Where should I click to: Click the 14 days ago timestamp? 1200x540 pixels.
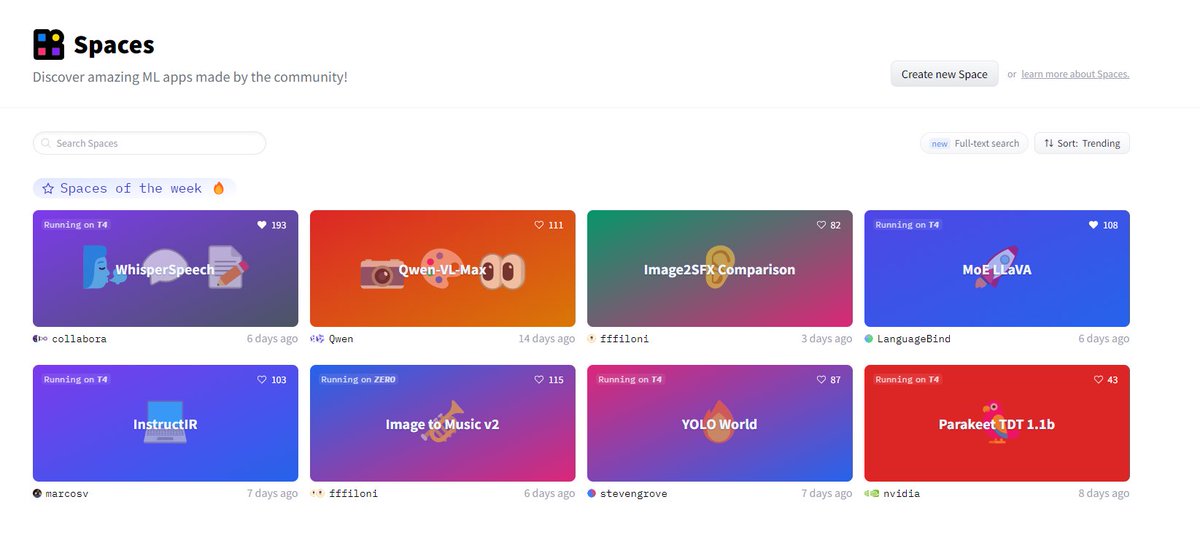(546, 339)
